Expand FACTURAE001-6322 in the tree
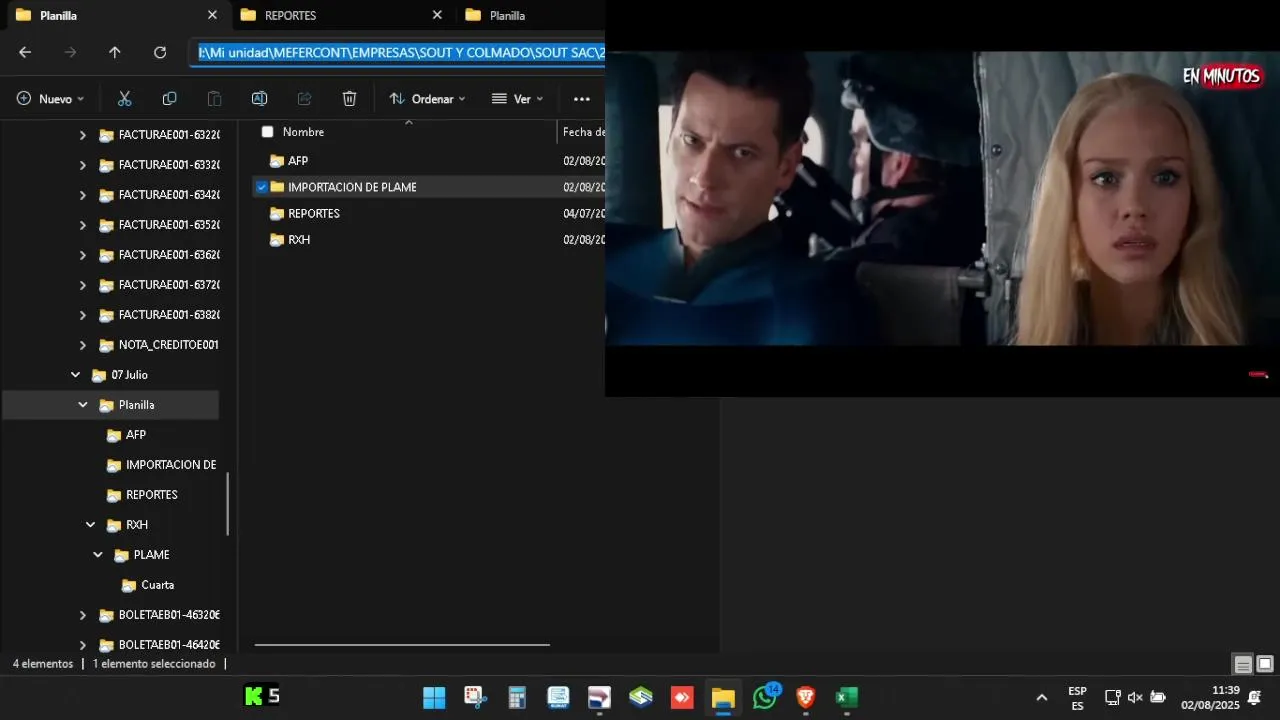 click(x=83, y=135)
